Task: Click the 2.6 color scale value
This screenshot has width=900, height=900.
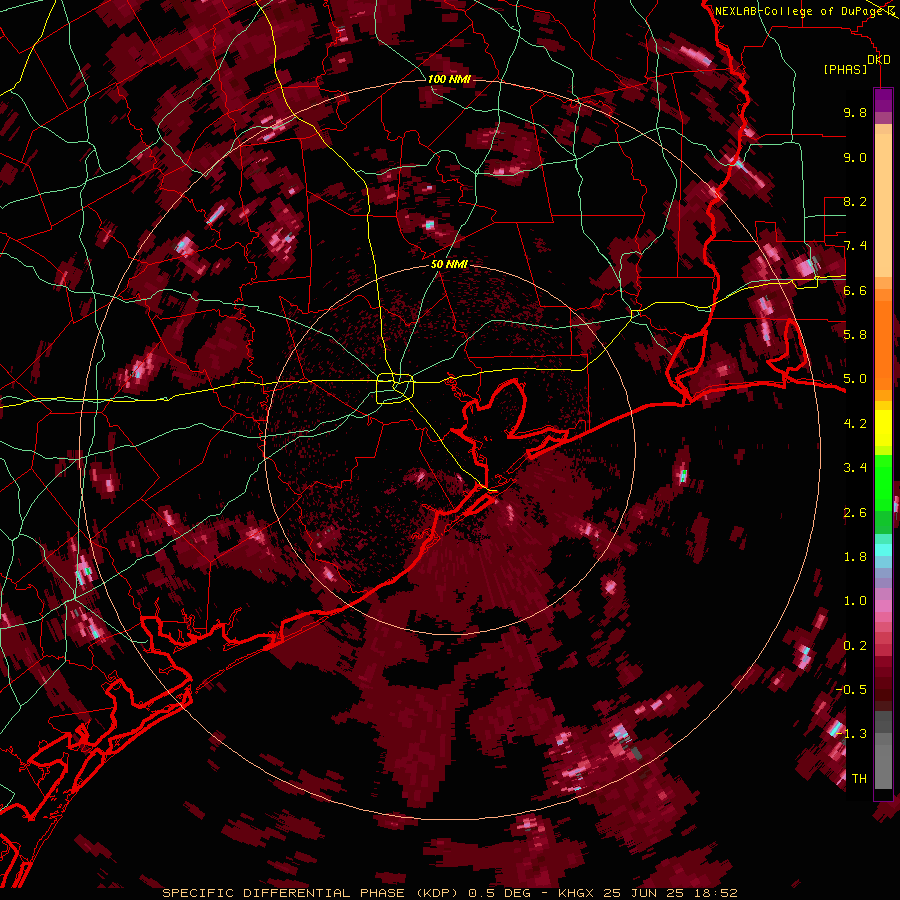Action: click(x=855, y=513)
